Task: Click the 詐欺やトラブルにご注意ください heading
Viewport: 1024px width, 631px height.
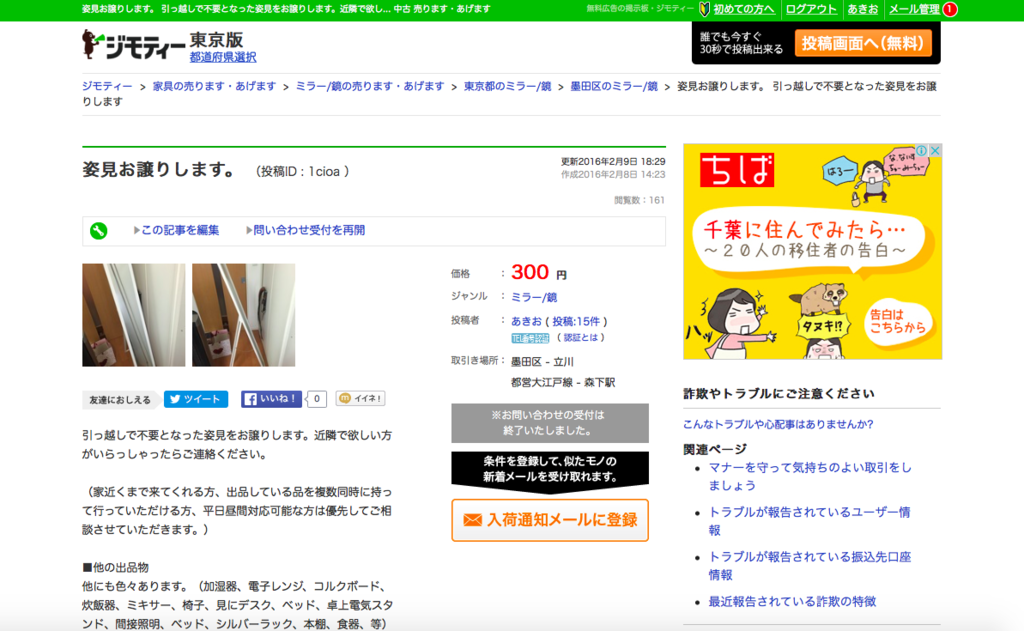Action: click(x=778, y=393)
